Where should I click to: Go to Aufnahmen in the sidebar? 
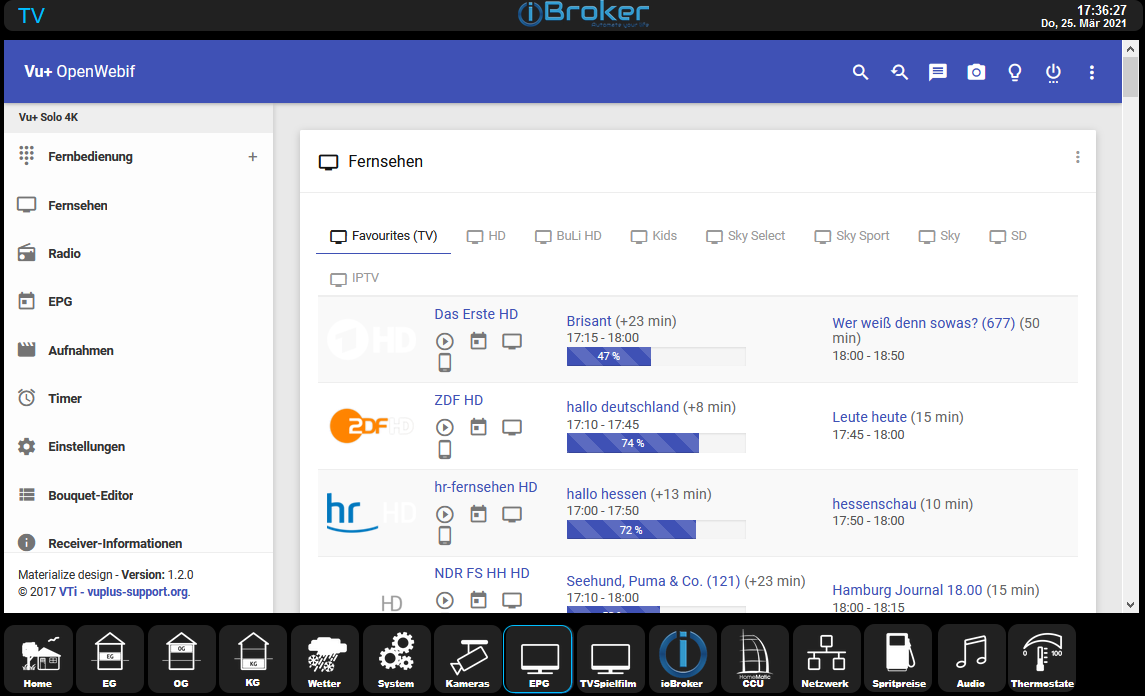tap(81, 351)
